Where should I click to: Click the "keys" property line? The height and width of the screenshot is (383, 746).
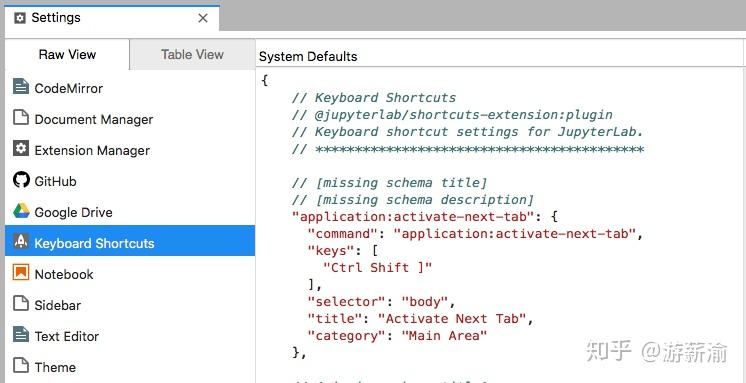(343, 251)
